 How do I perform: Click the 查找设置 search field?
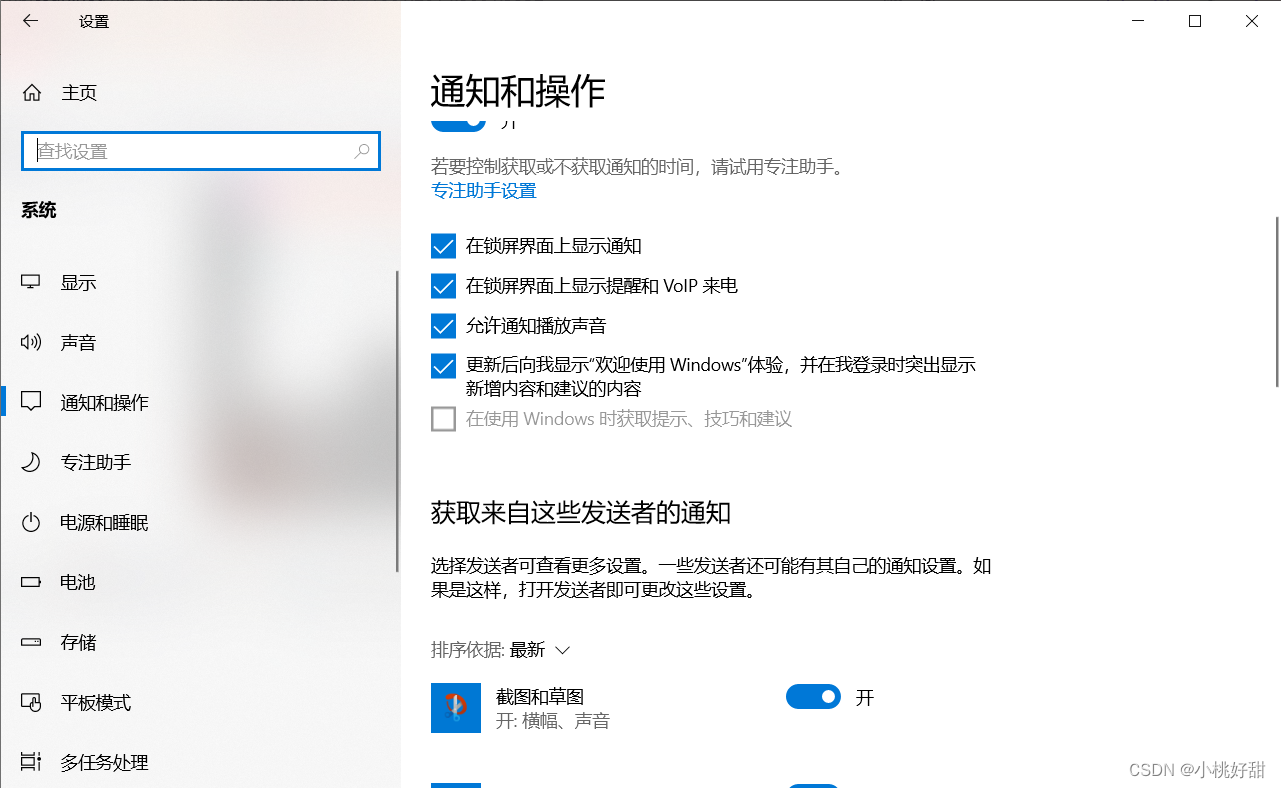tap(201, 151)
